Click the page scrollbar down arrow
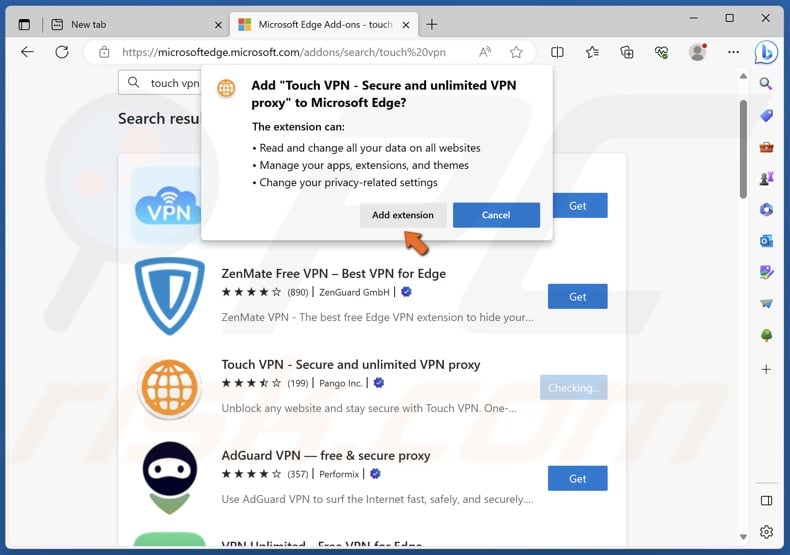This screenshot has height=555, width=790. (743, 537)
